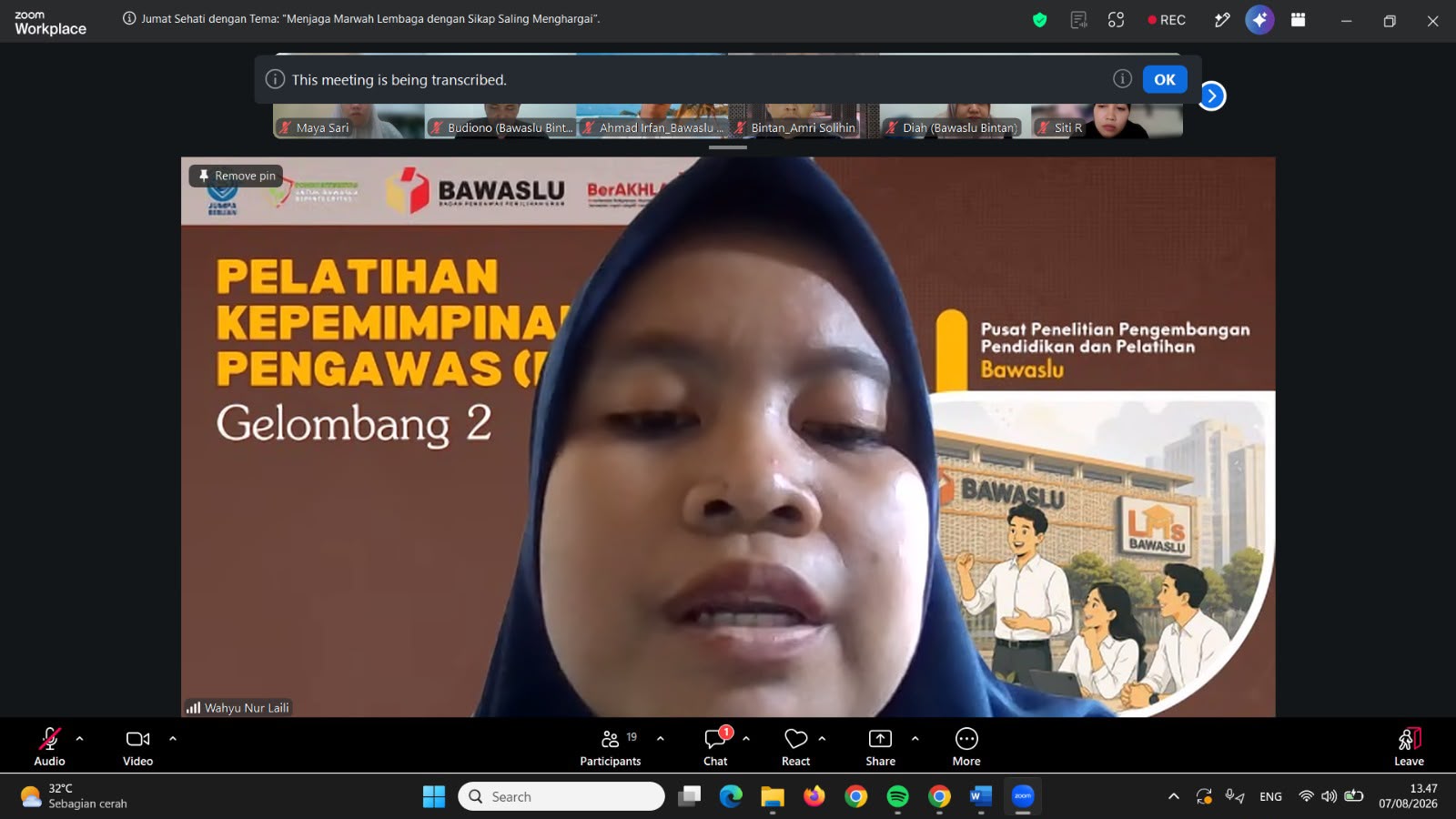Open Firefox from taskbar
Viewport: 1456px width, 819px height.
point(814,796)
